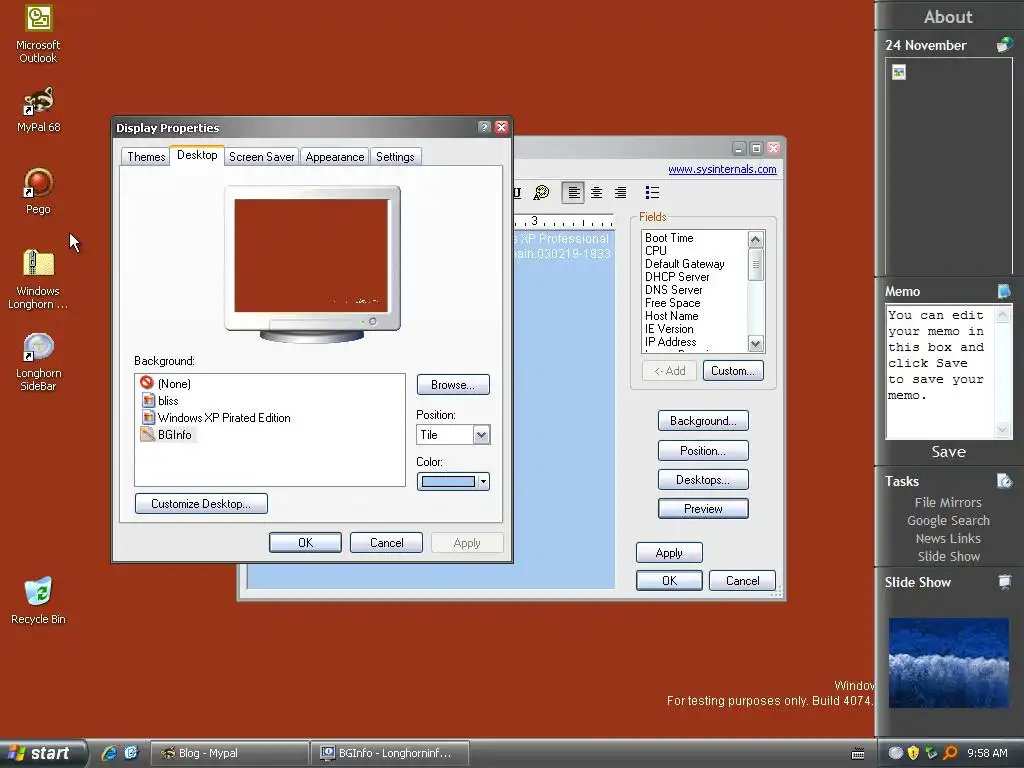Click Preview button in BGInfo

coord(703,509)
